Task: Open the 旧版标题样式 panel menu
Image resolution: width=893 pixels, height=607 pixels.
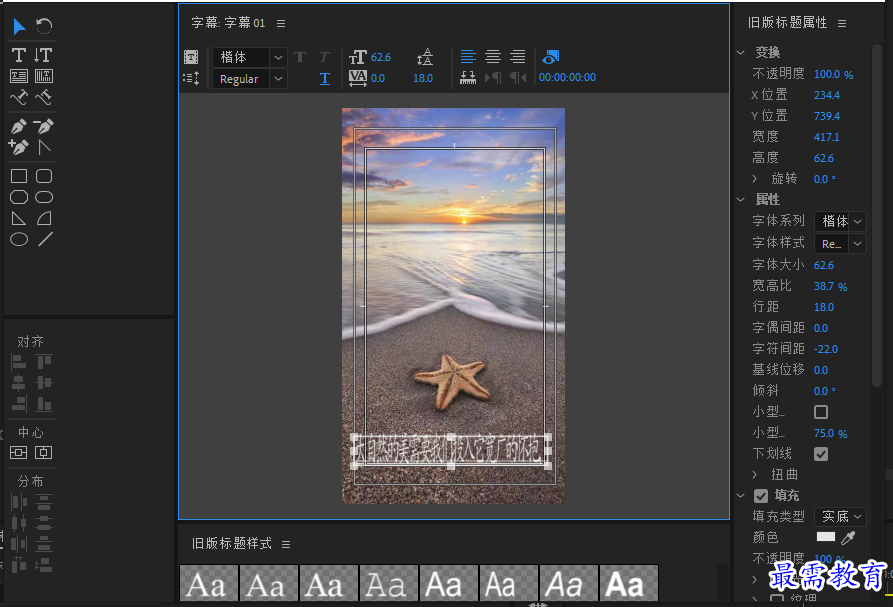Action: pos(286,544)
